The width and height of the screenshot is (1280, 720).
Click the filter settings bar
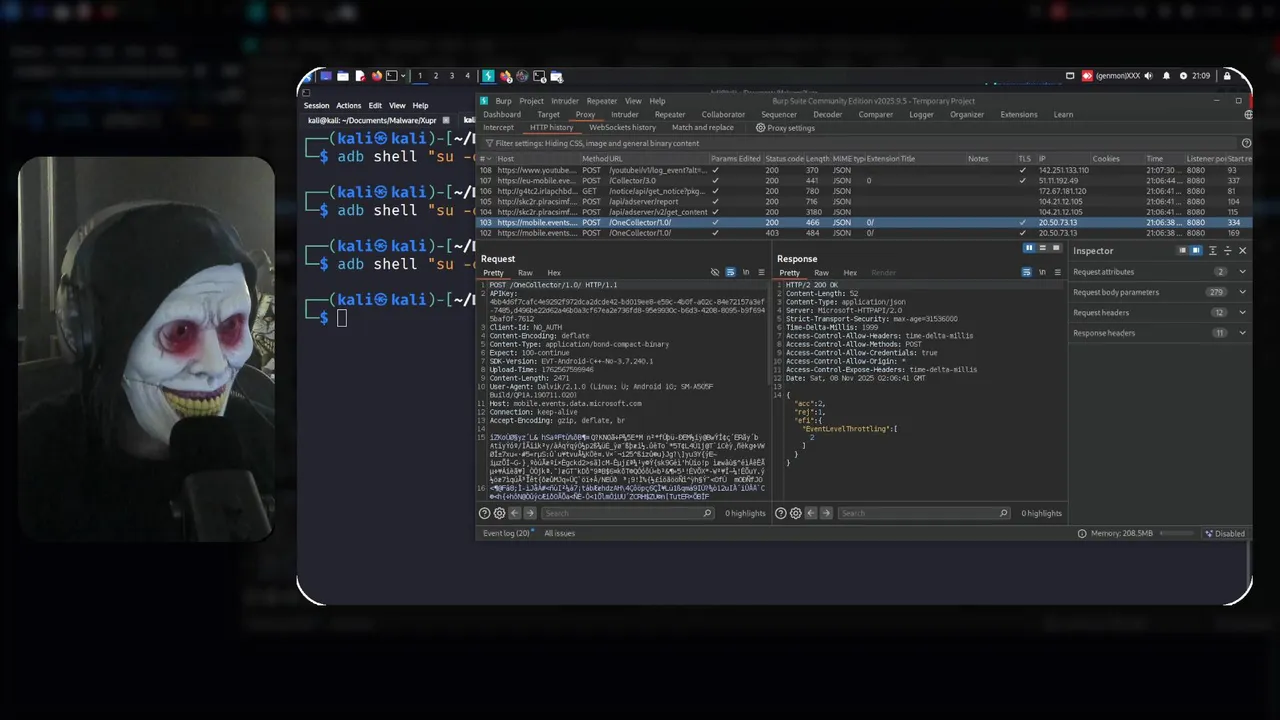pos(860,143)
